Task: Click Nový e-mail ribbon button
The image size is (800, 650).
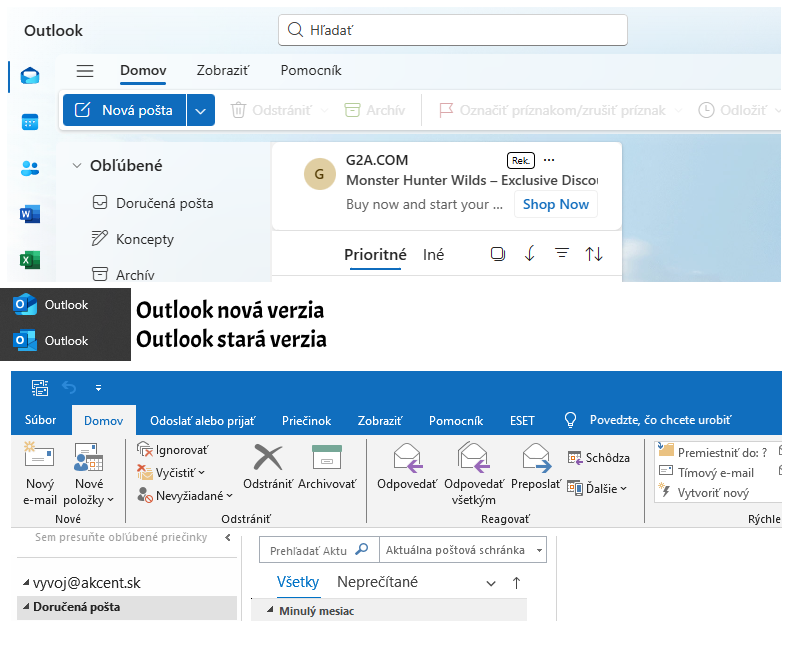Action: tap(39, 473)
